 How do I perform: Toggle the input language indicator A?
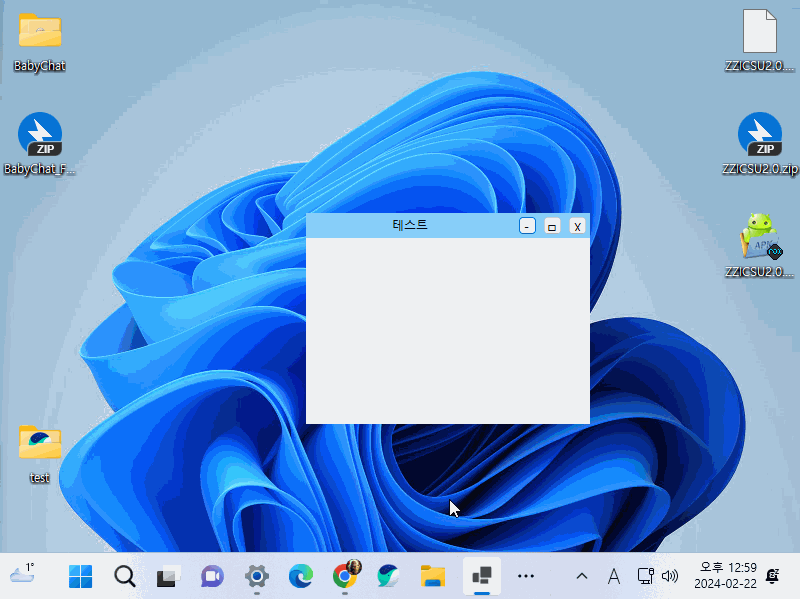(x=614, y=577)
